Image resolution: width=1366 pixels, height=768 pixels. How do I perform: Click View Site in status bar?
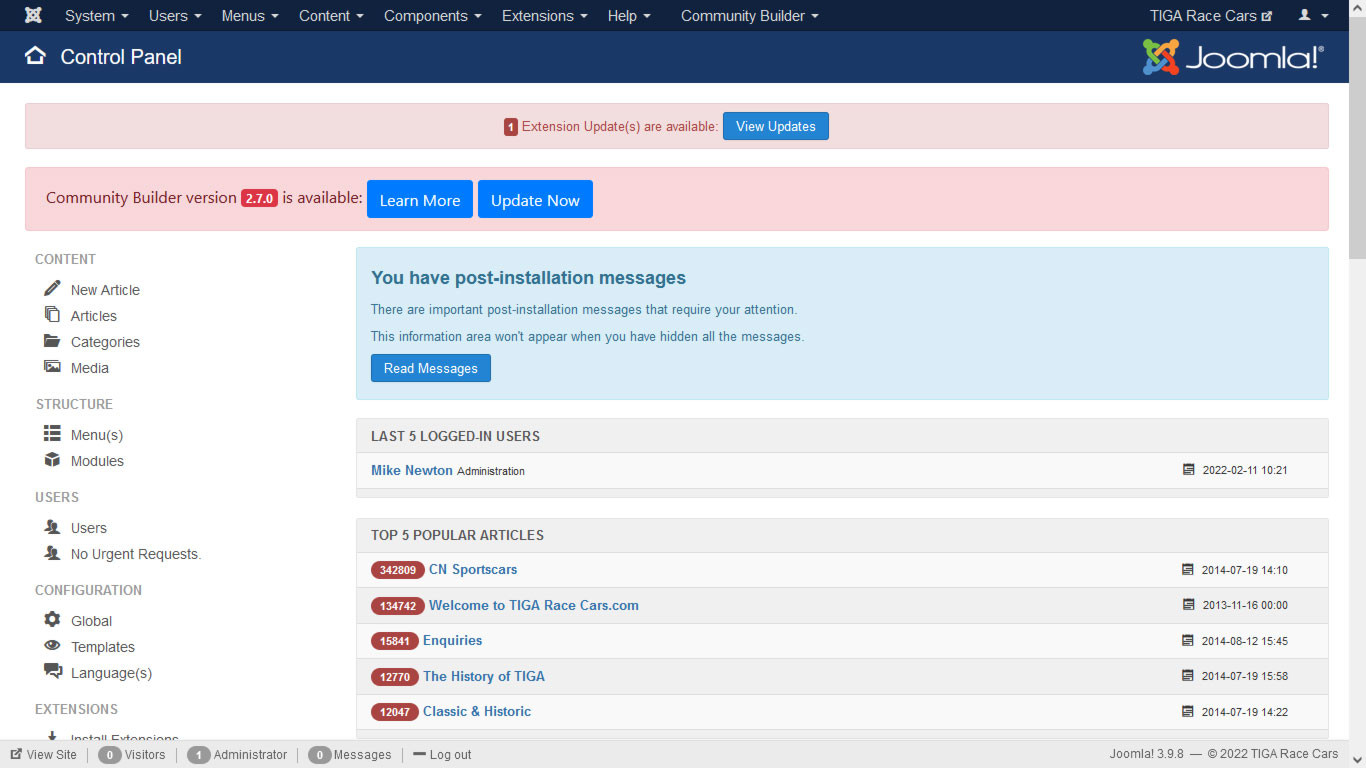44,755
